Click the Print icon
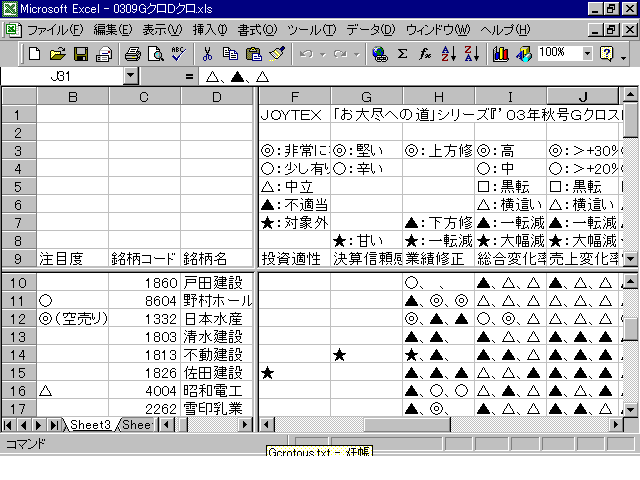640x480 pixels. (x=132, y=54)
